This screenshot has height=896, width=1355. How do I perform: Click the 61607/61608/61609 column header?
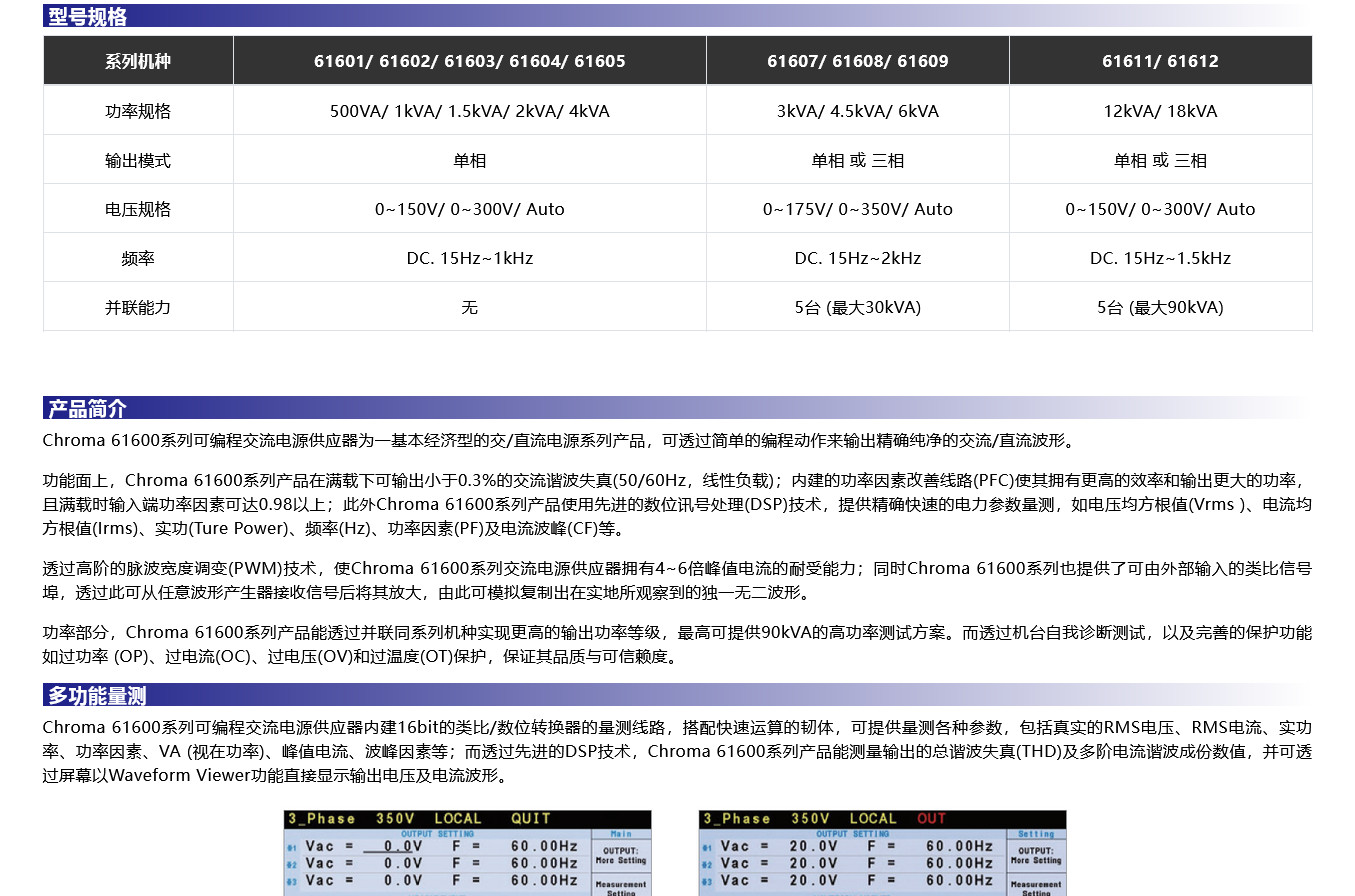pos(857,61)
